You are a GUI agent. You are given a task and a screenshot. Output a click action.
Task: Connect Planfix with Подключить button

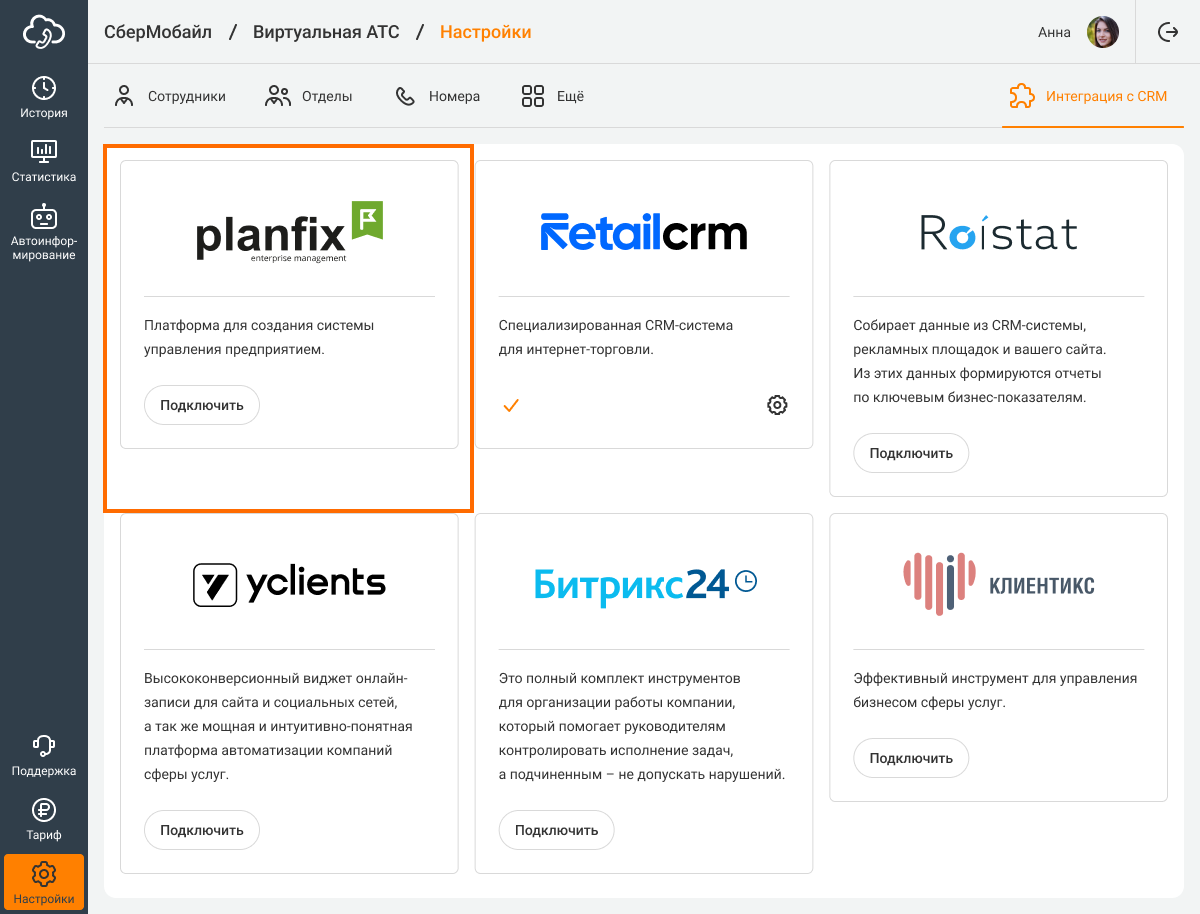202,406
